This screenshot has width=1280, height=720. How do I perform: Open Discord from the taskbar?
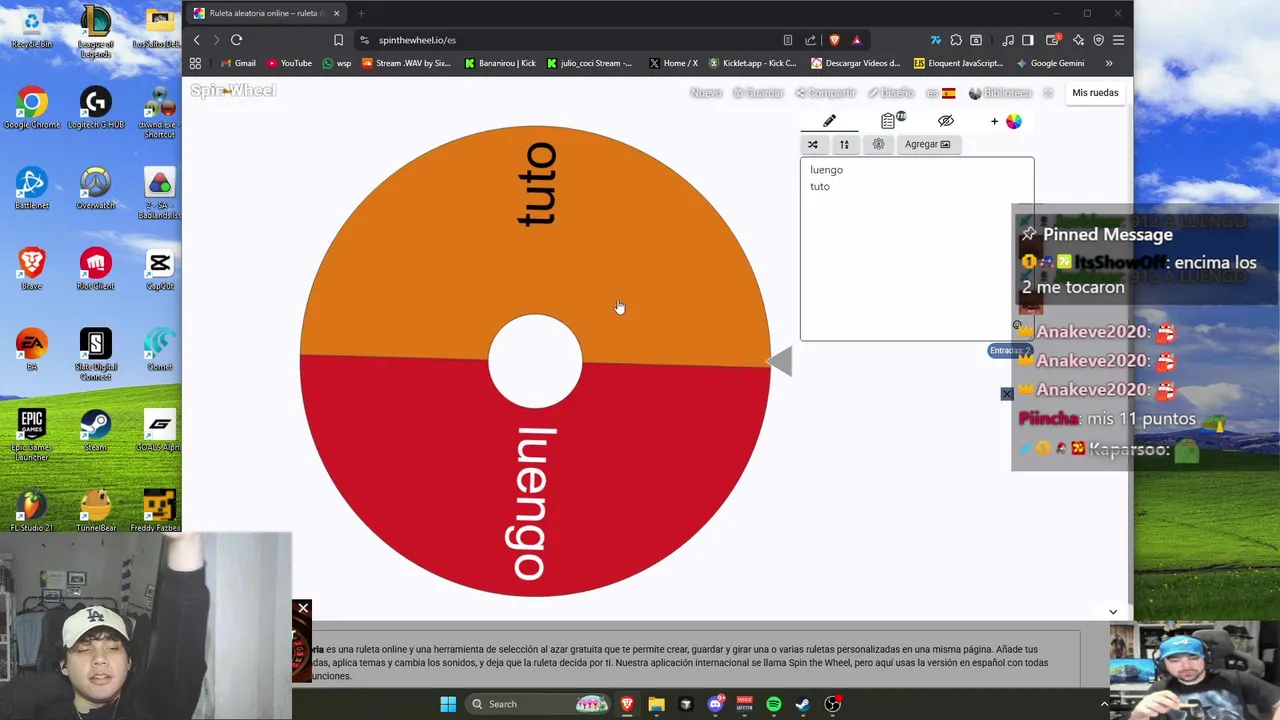715,704
